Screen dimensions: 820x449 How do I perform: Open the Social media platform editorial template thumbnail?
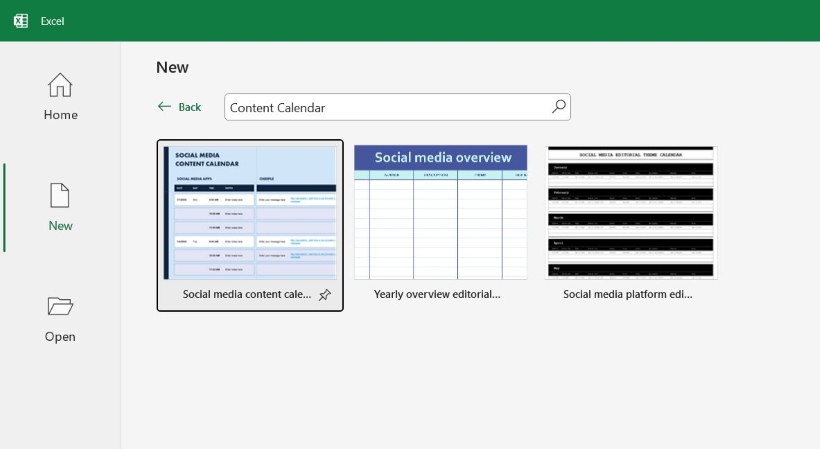point(631,212)
